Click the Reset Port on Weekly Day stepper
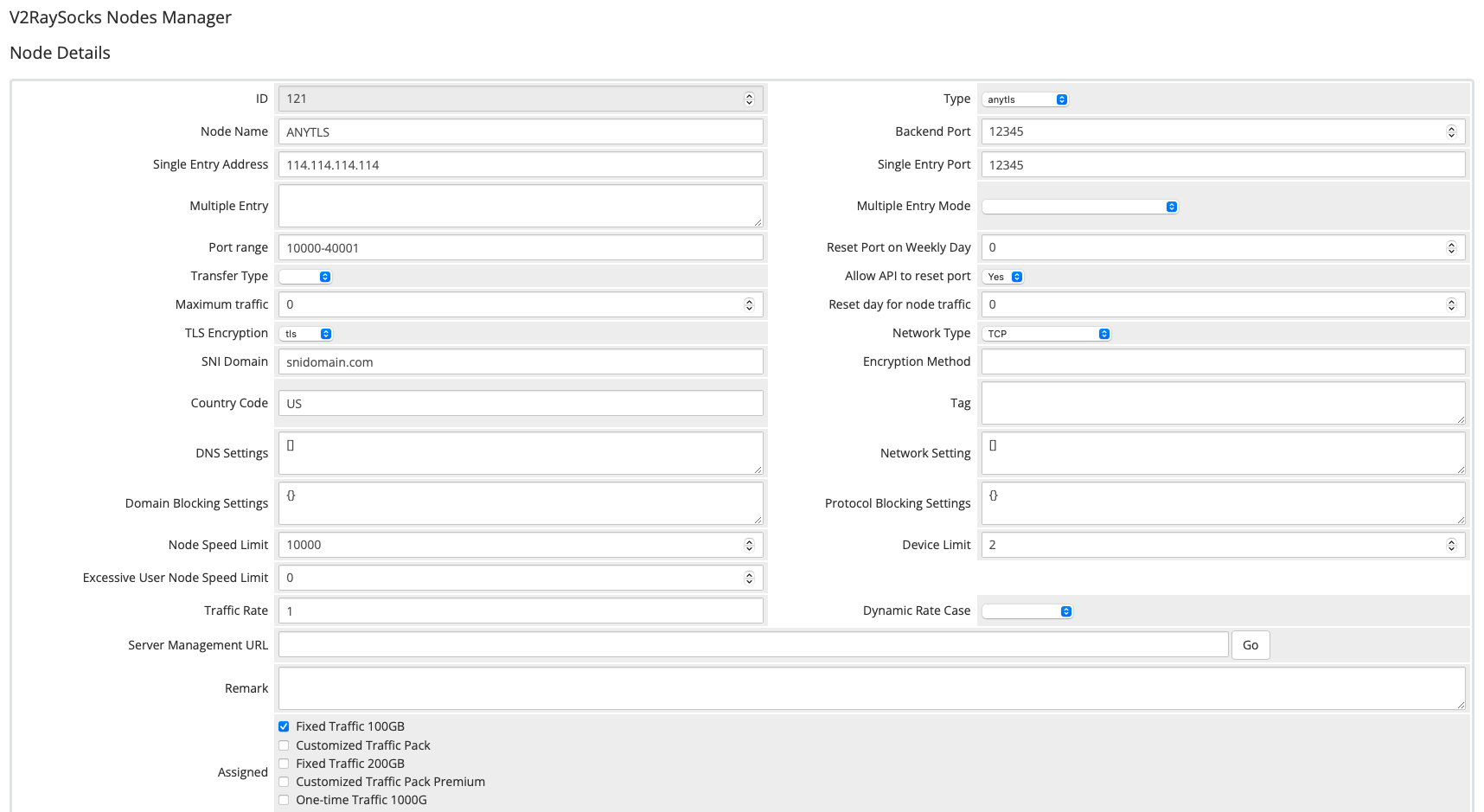Viewport: 1484px width, 812px height. coord(1450,247)
